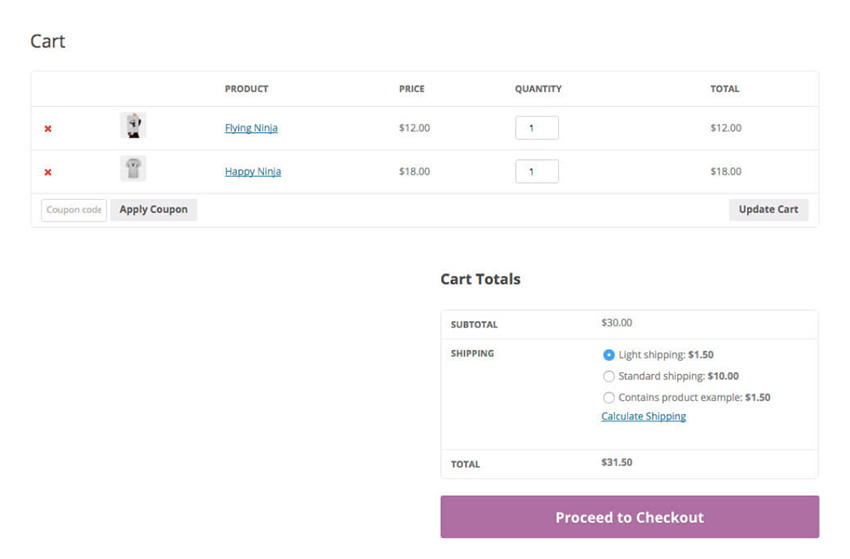This screenshot has height=559, width=850.
Task: Open the Happy Ninja t-shirt thumbnail
Action: pos(133,169)
